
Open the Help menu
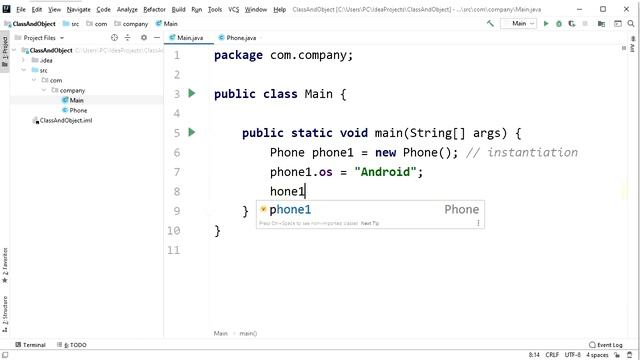click(x=280, y=9)
